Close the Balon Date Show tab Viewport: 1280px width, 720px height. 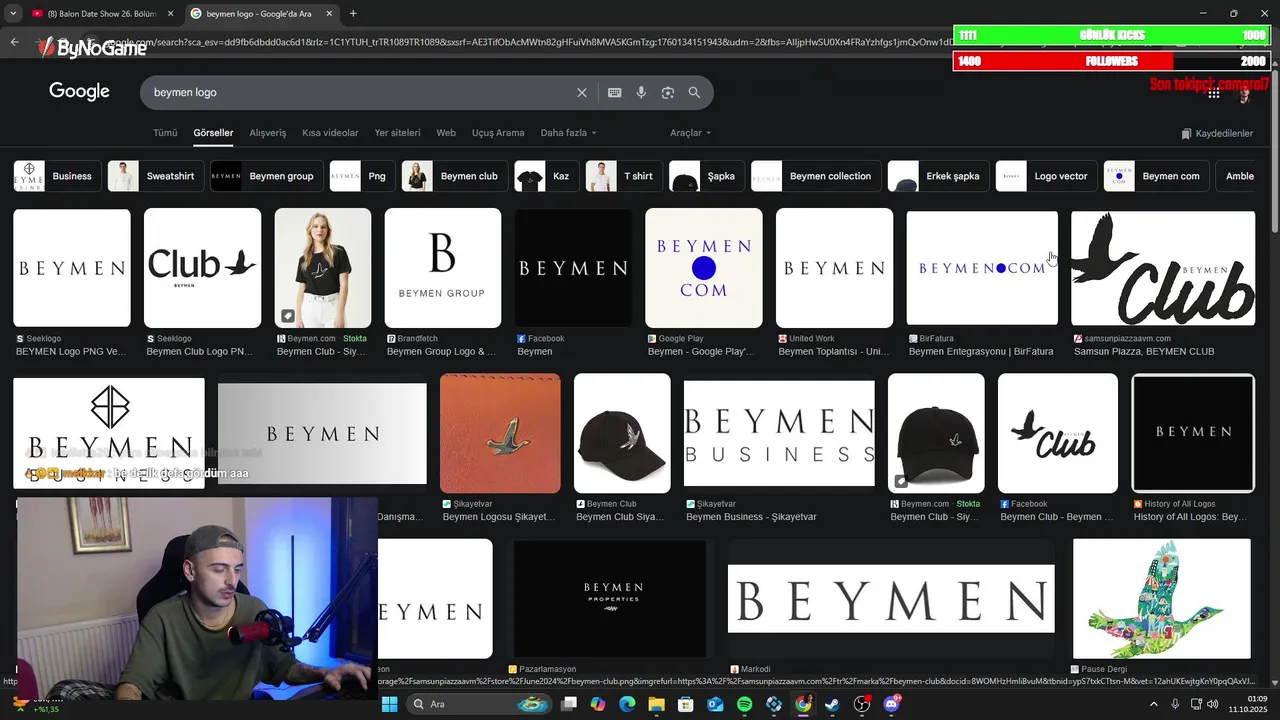(170, 14)
